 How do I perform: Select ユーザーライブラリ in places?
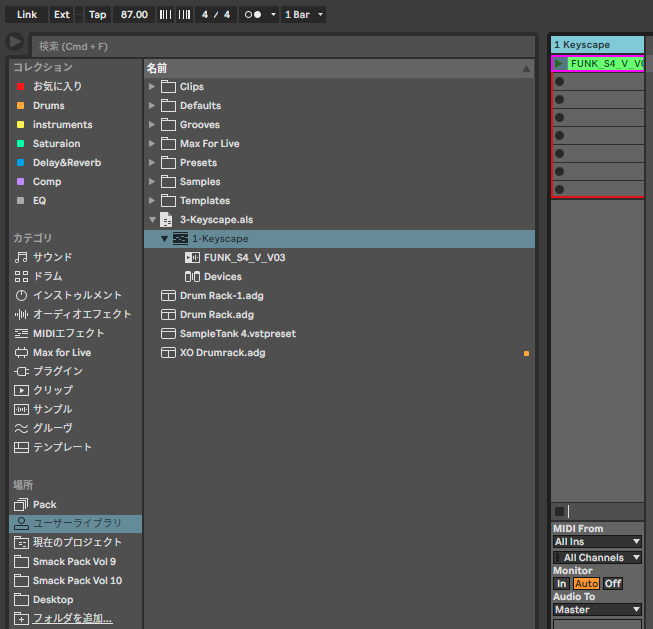pos(77,523)
